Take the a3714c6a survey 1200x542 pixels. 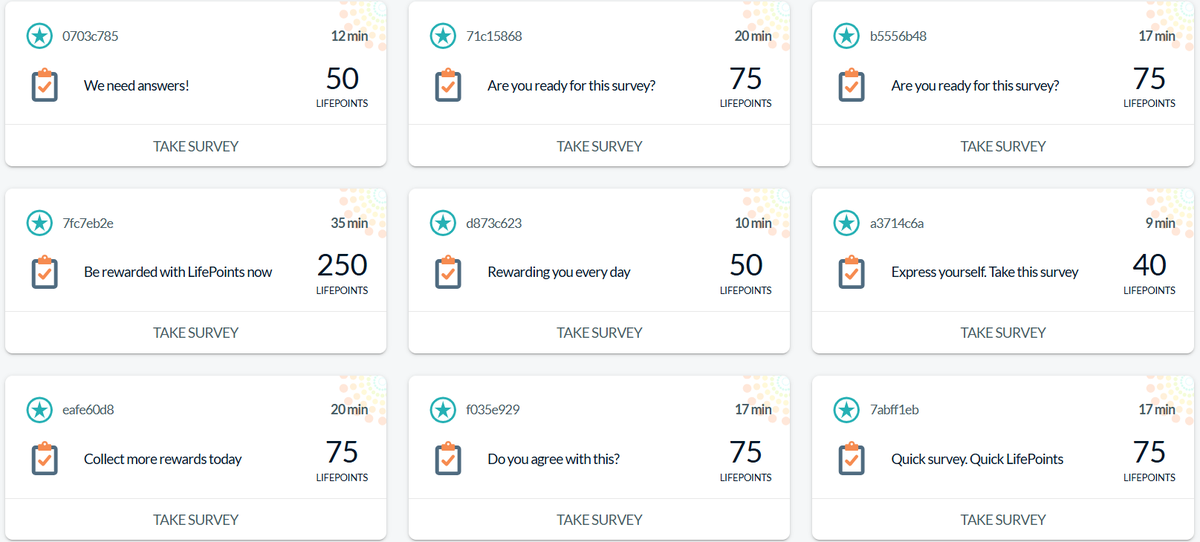tap(1003, 333)
